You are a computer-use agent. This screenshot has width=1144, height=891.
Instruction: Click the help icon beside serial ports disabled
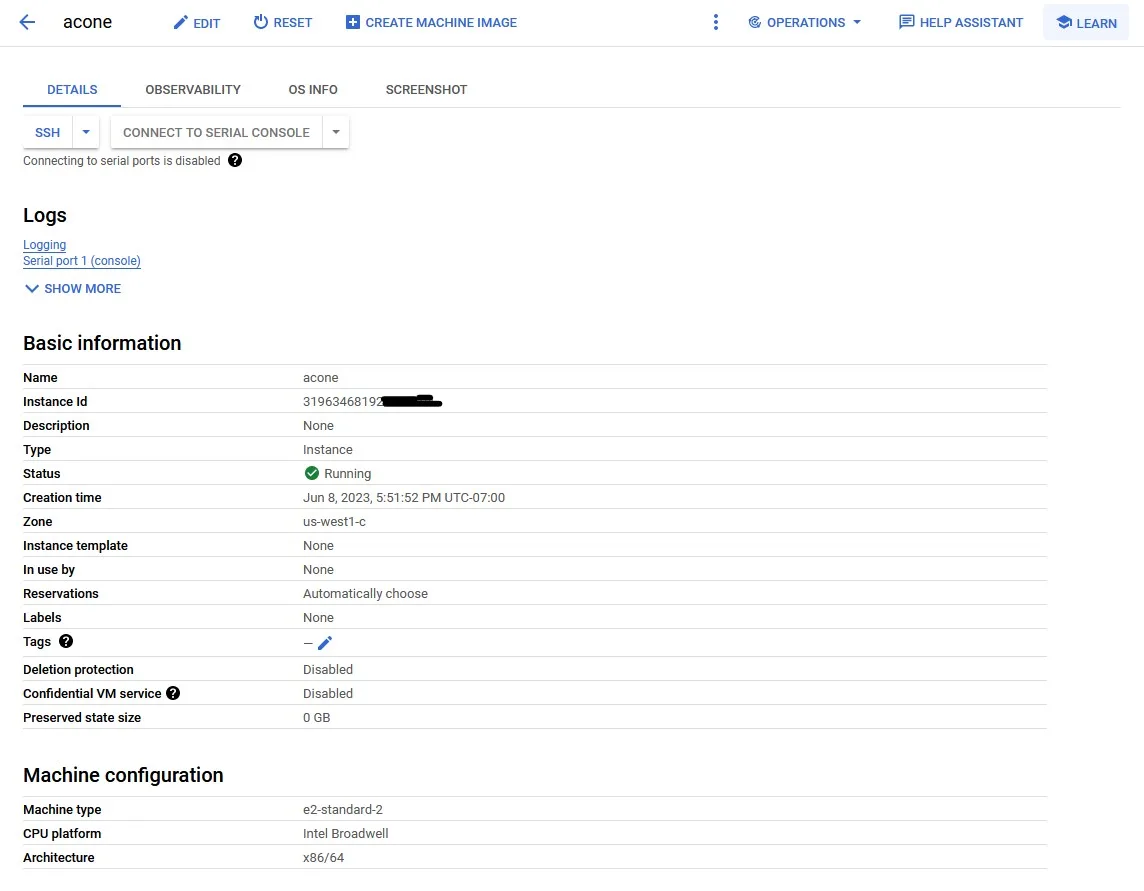[x=235, y=160]
